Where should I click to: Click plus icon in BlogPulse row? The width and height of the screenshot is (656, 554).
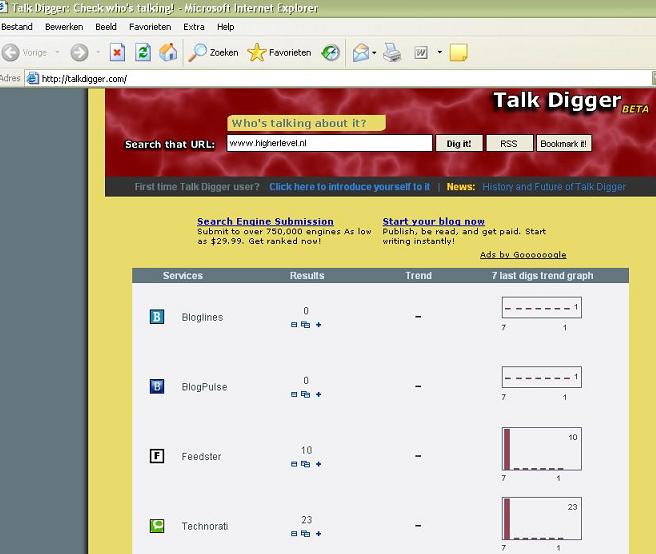coord(318,395)
